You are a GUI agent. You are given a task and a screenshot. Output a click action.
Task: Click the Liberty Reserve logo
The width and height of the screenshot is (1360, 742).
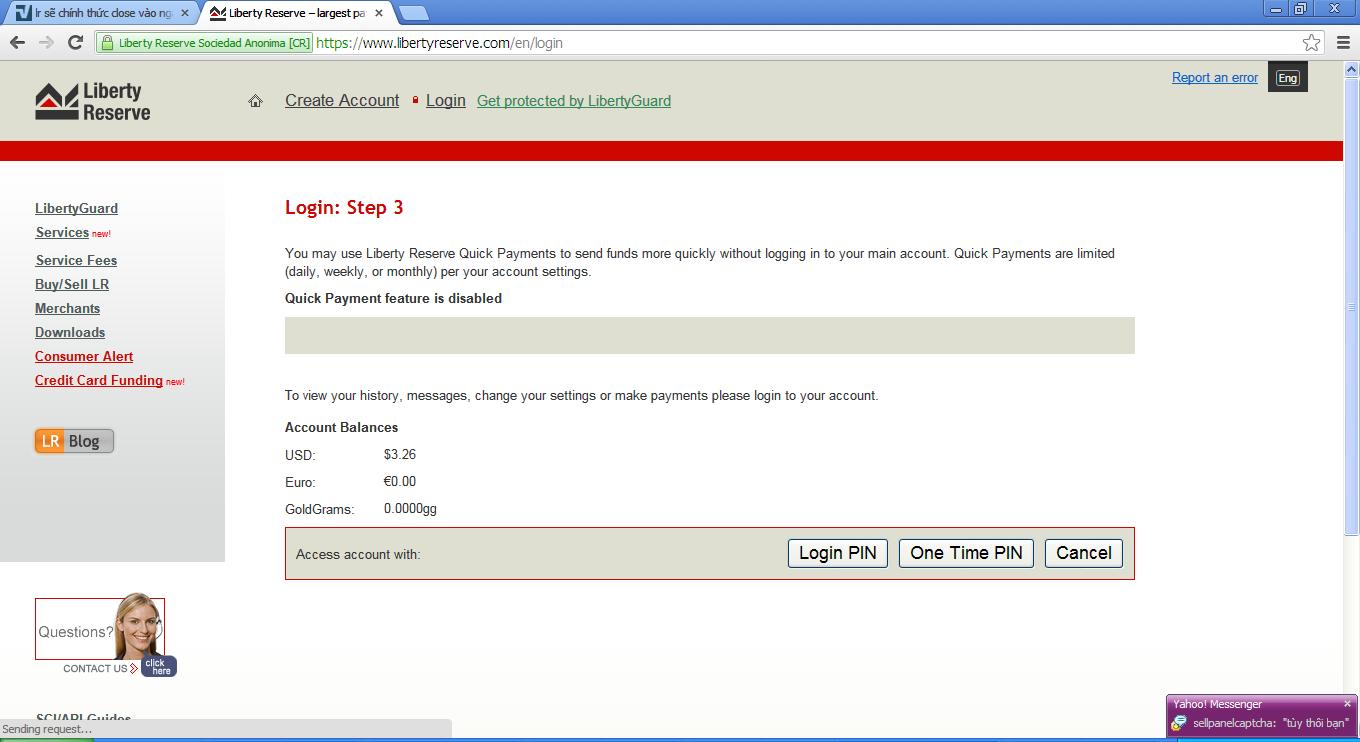(92, 101)
